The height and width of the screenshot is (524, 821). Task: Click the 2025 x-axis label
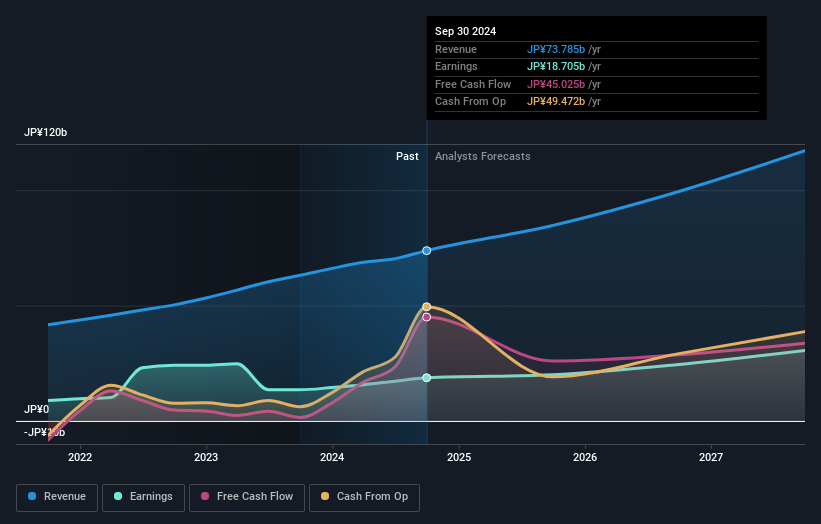pyautogui.click(x=459, y=457)
